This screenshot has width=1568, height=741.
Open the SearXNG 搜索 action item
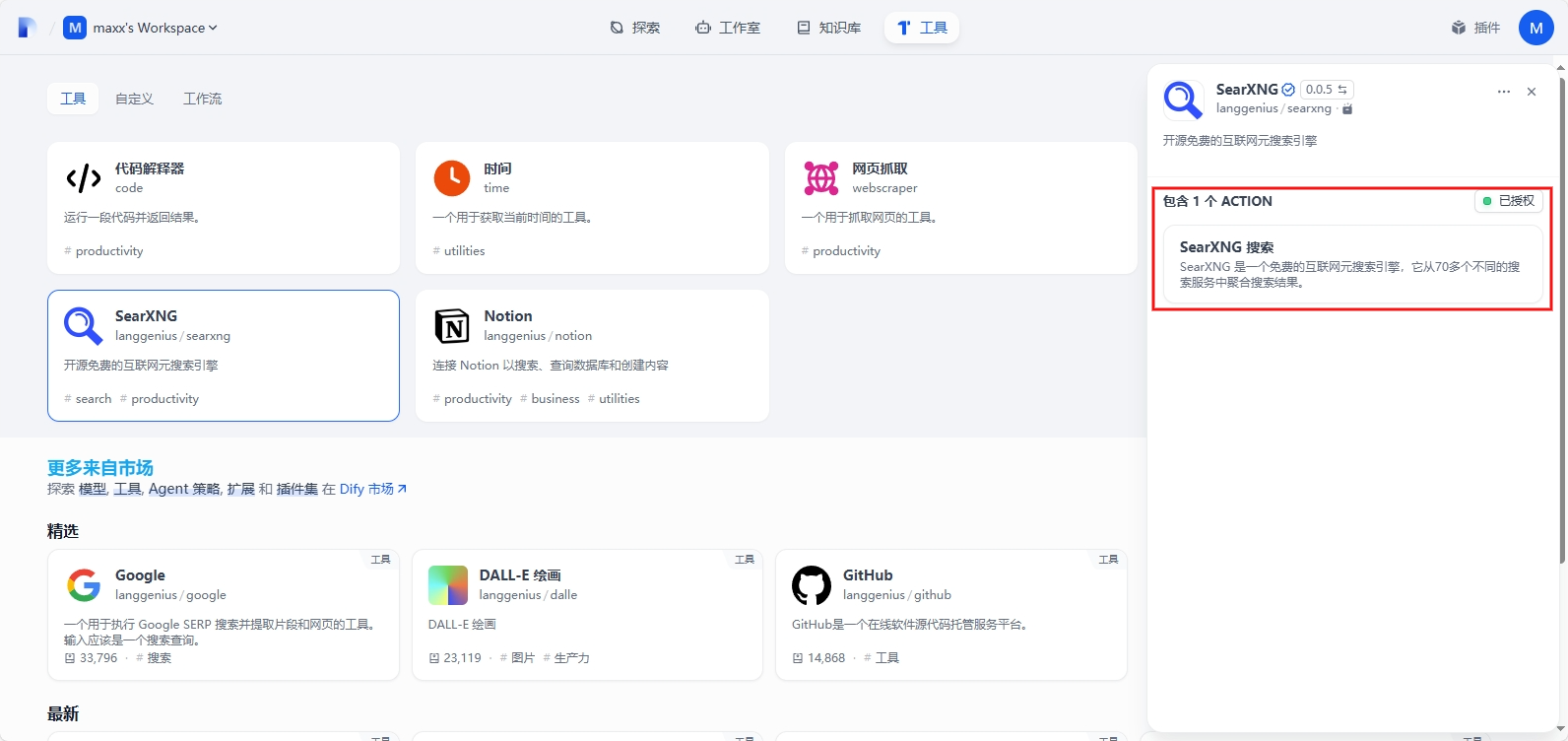1353,264
